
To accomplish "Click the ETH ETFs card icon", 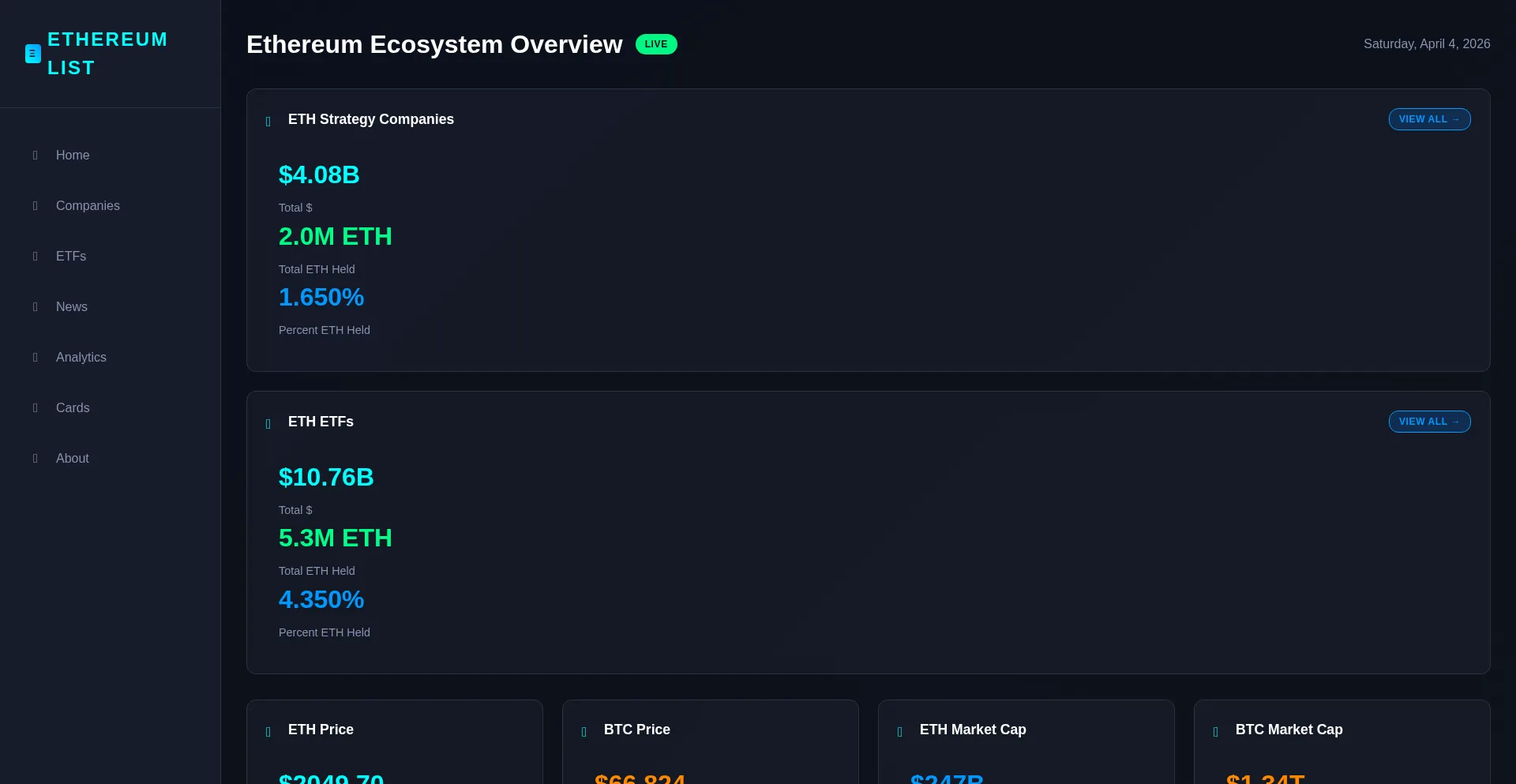I will click(268, 424).
